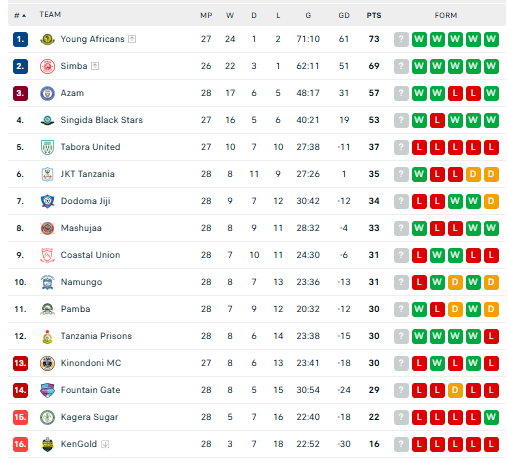Click the Young Africans club crest
This screenshot has width=508, height=461.
tap(47, 39)
